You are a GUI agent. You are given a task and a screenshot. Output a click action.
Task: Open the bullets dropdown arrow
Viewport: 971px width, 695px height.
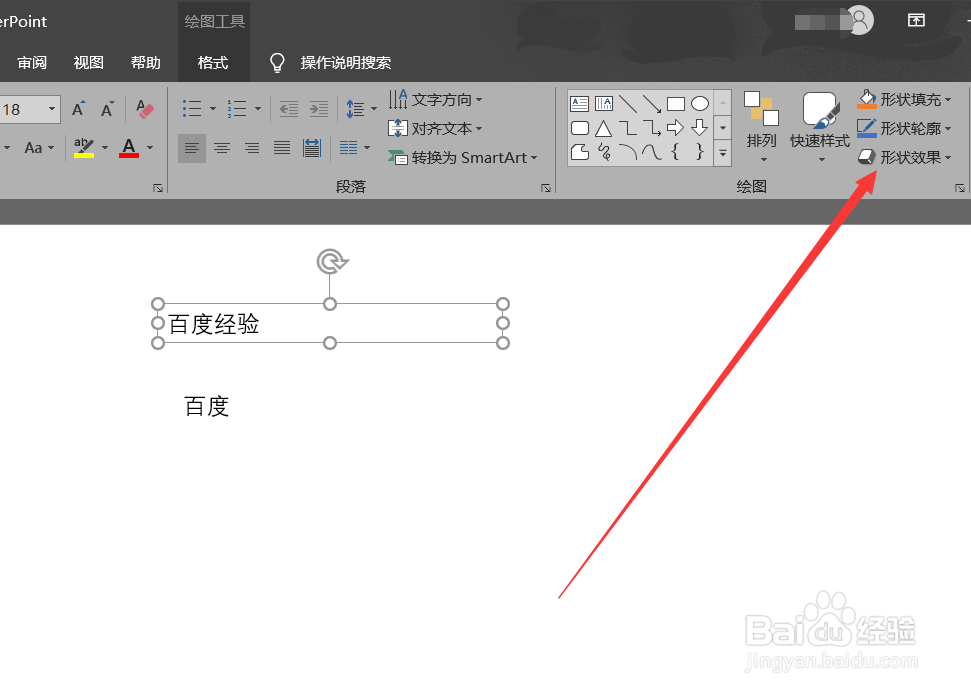(x=212, y=109)
